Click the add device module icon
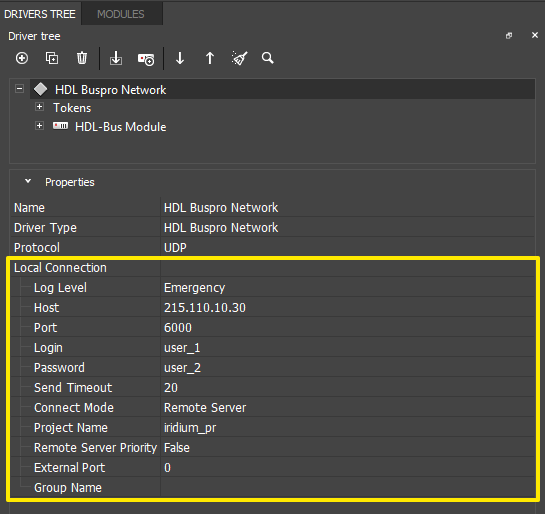545x514 pixels. [146, 59]
